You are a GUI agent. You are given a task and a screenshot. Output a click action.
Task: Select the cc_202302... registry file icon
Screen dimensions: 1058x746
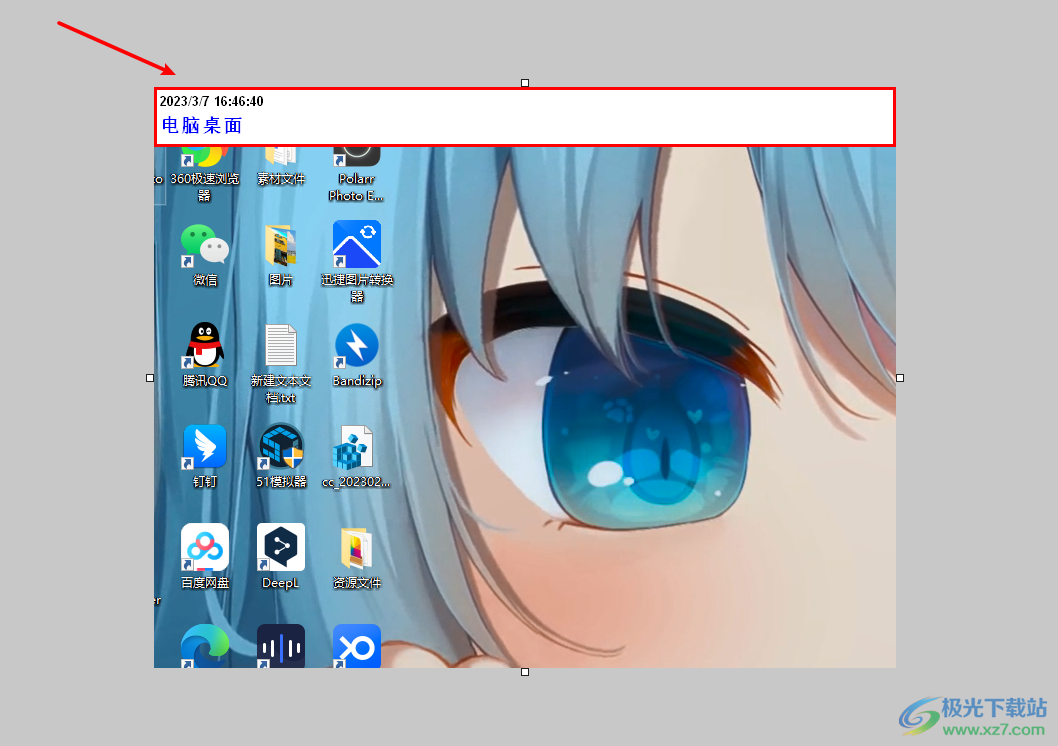click(353, 447)
